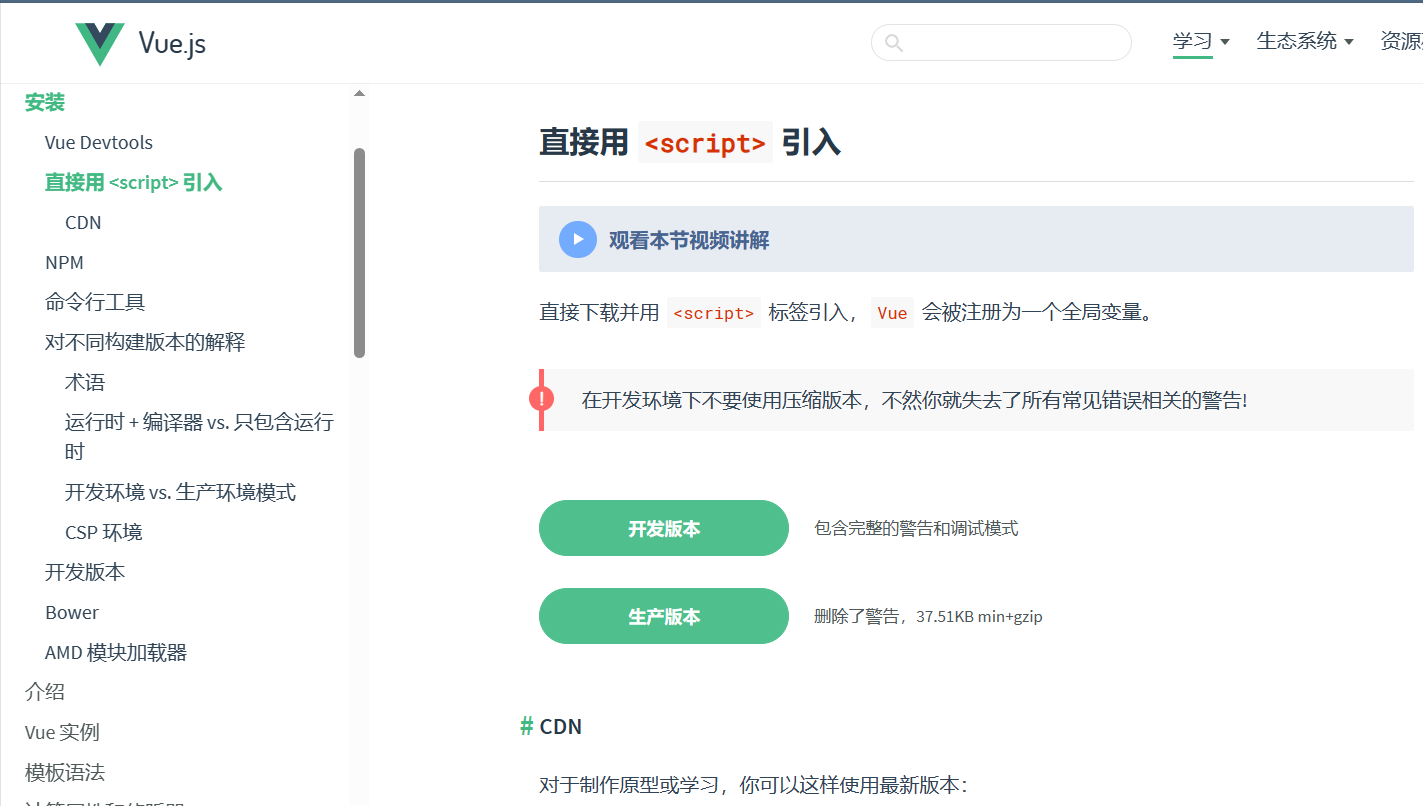This screenshot has width=1423, height=806.
Task: Click the 直接用 <script> 引入 page heading
Action: pyautogui.click(x=690, y=142)
